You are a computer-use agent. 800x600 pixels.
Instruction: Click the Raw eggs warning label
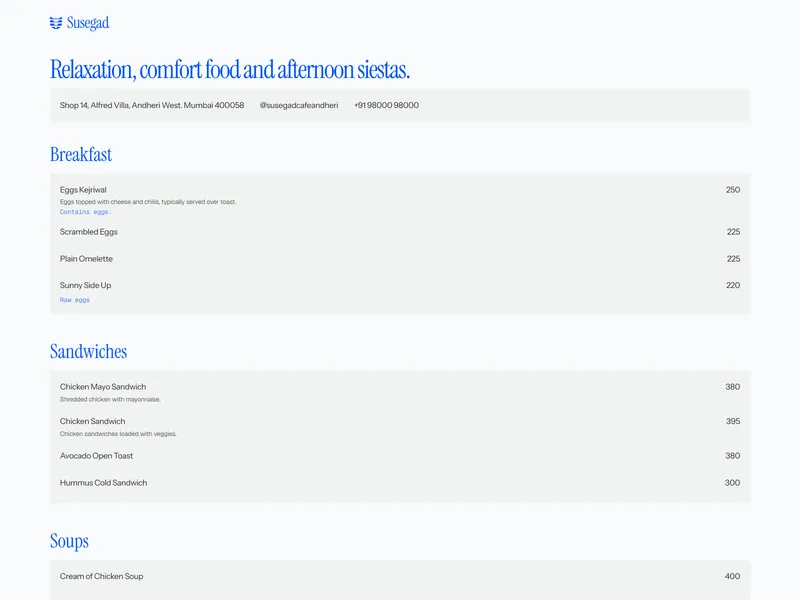[74, 300]
